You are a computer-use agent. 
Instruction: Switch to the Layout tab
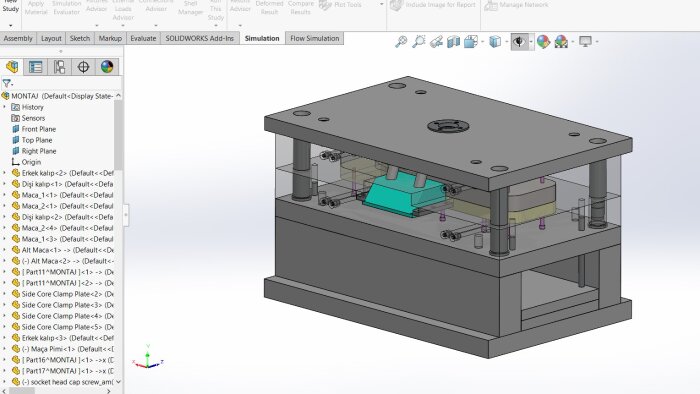point(51,38)
